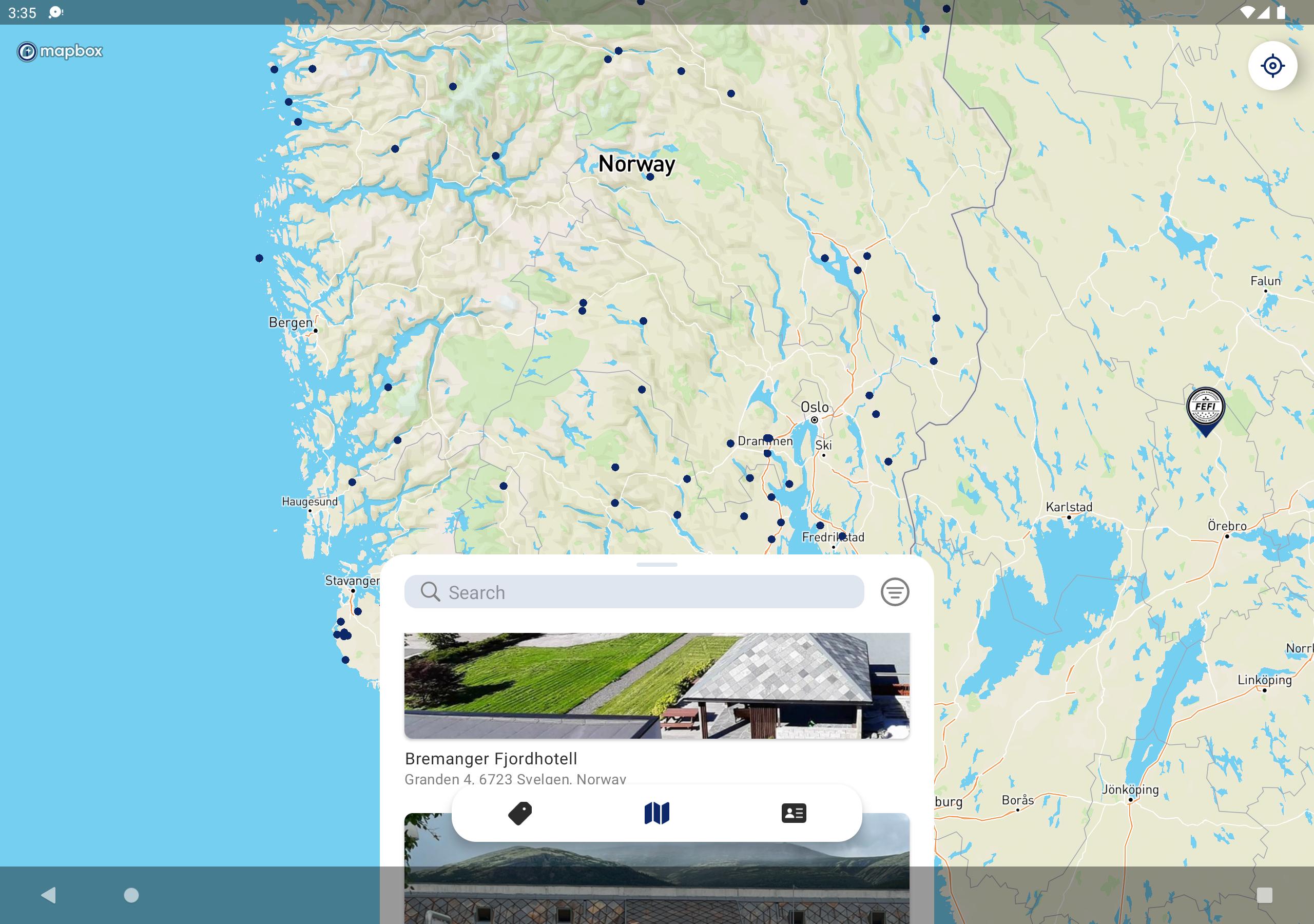1314x924 pixels.
Task: Open Android recent apps square button
Action: coord(1264,895)
